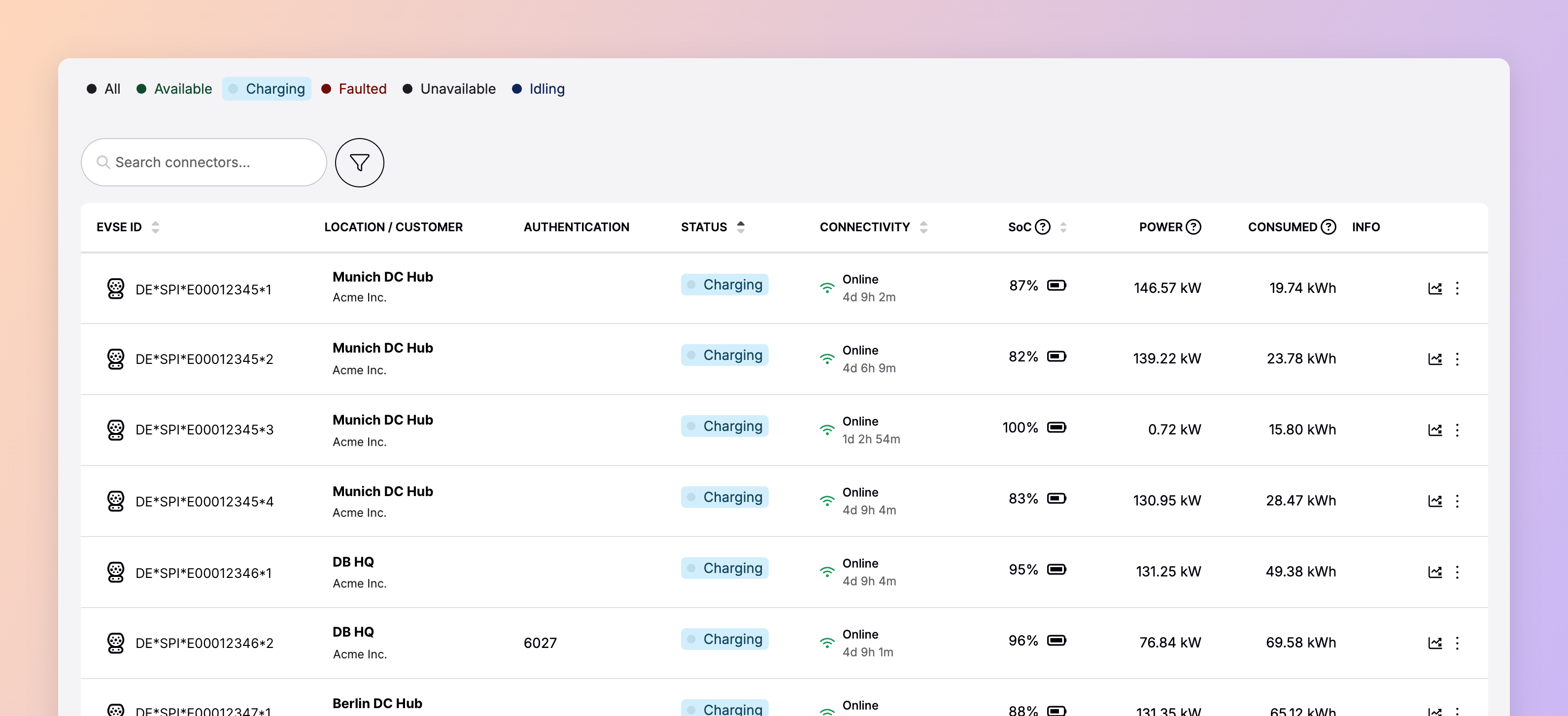Click connector plug icon for DE*SPI*E00012345*2
The image size is (1568, 716).
pos(116,359)
